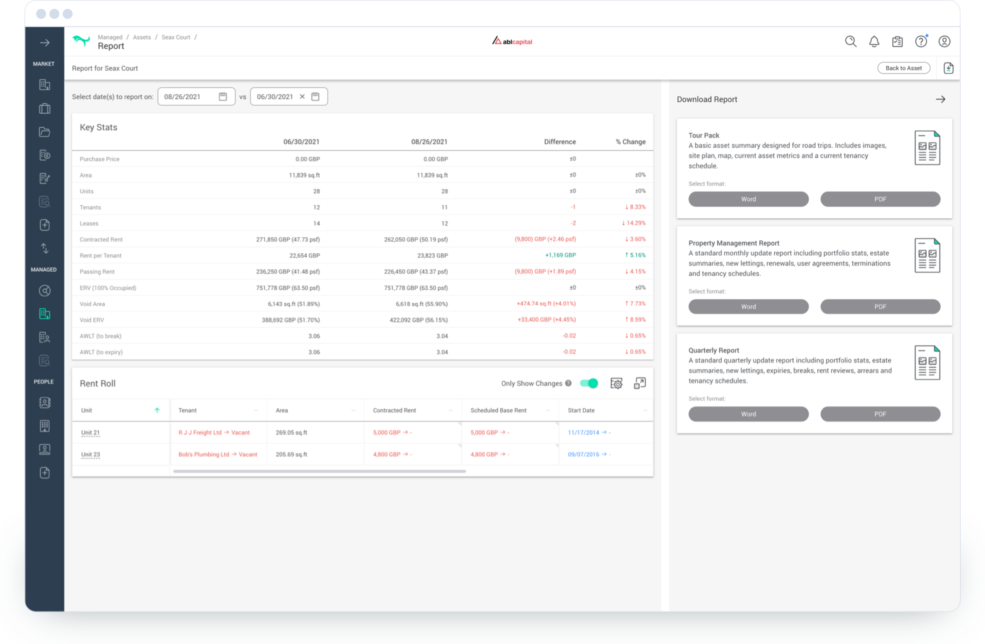Click the export icon beside Back to Asset
The width and height of the screenshot is (985, 644).
point(949,68)
